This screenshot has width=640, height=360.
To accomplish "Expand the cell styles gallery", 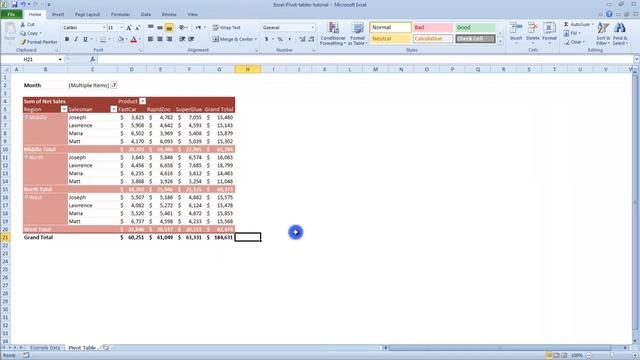I will [x=500, y=41].
